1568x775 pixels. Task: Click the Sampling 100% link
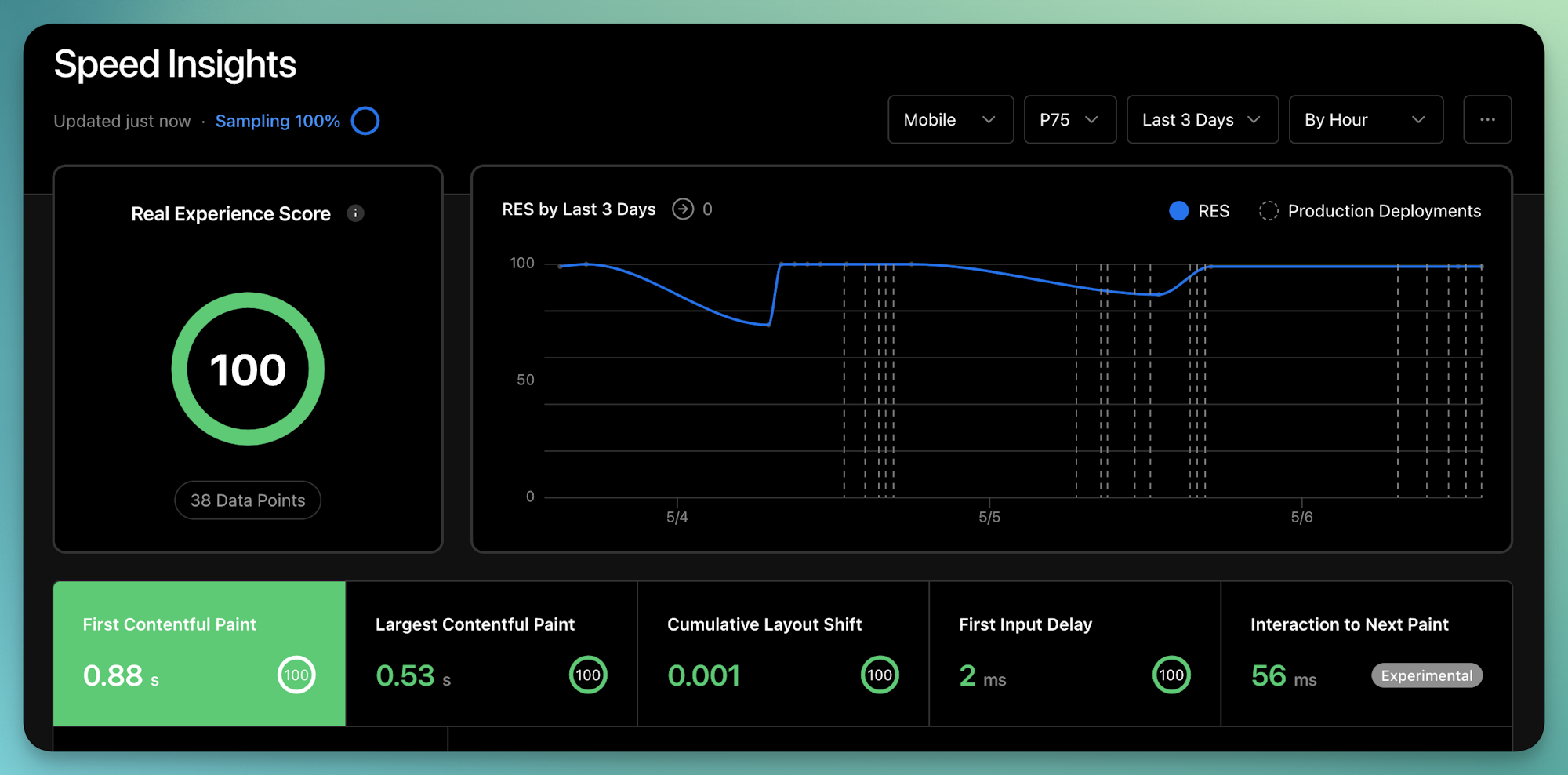pyautogui.click(x=278, y=121)
